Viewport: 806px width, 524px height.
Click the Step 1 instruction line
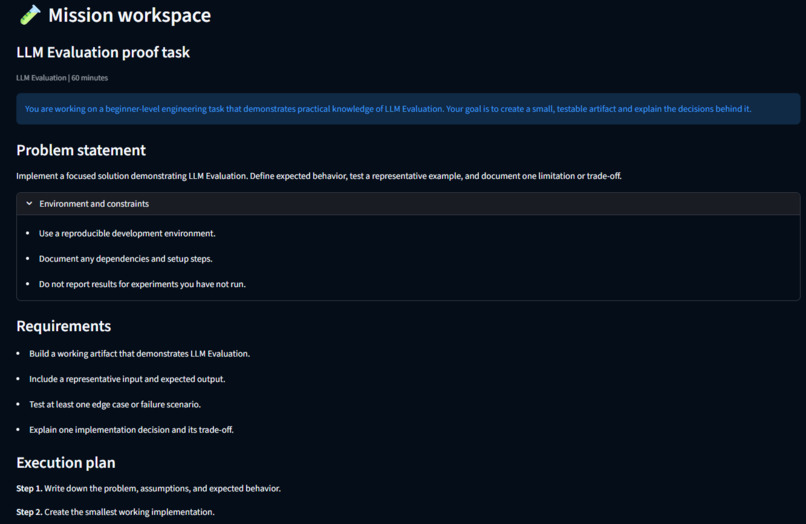tap(149, 489)
